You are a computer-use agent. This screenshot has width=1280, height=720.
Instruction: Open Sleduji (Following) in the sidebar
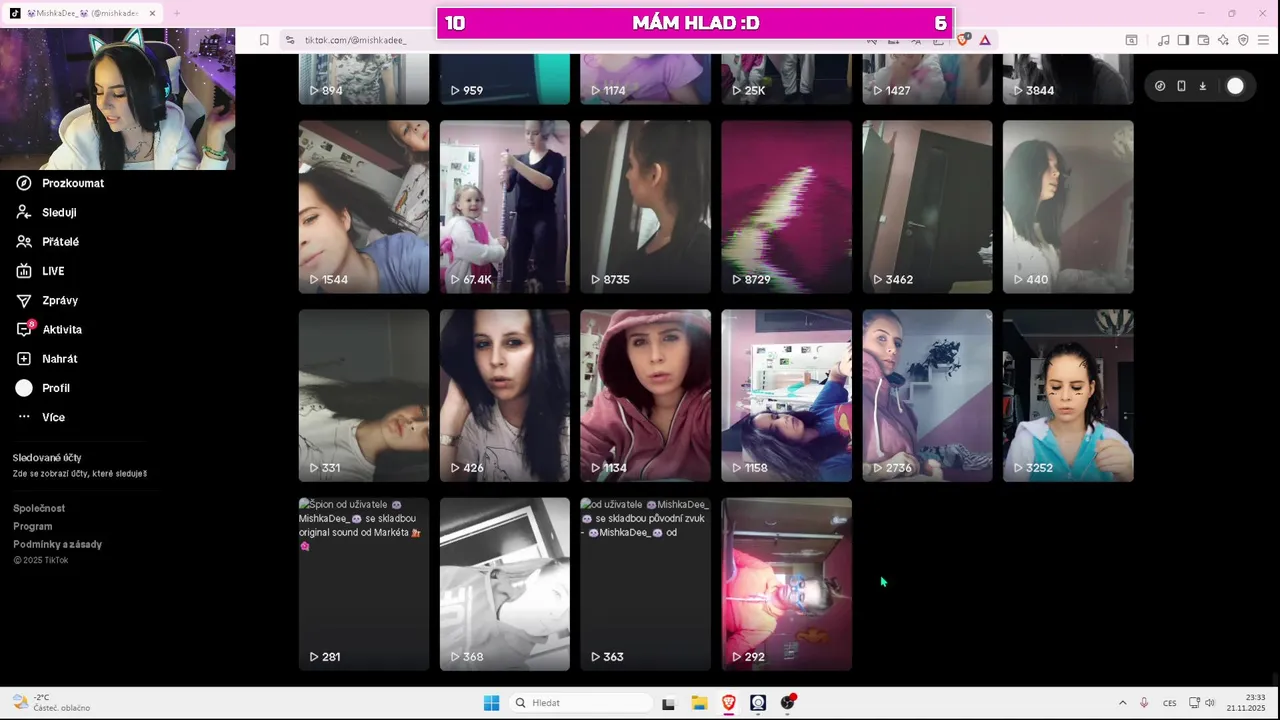tap(47, 212)
